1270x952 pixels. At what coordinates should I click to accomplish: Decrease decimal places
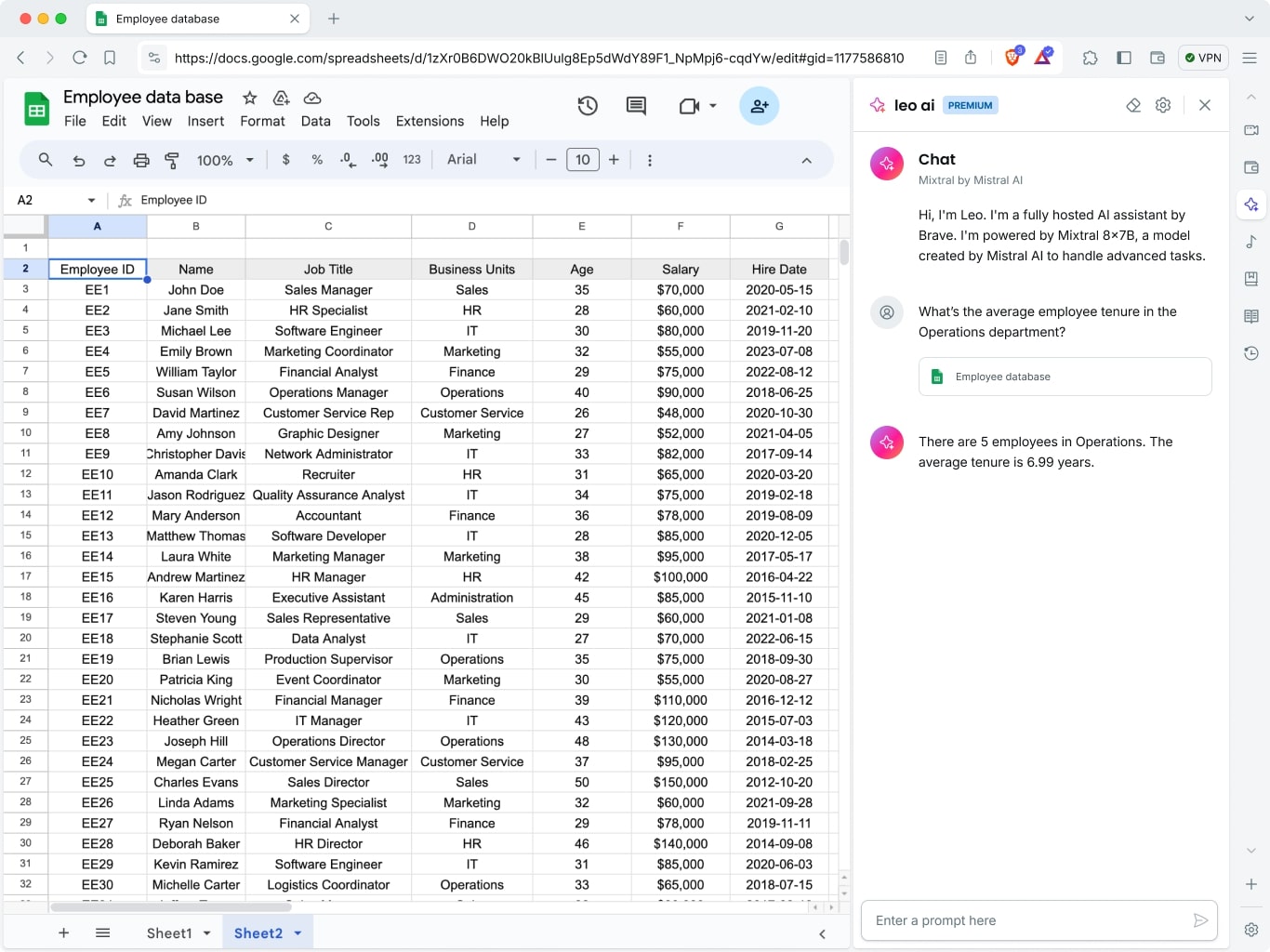pos(348,160)
